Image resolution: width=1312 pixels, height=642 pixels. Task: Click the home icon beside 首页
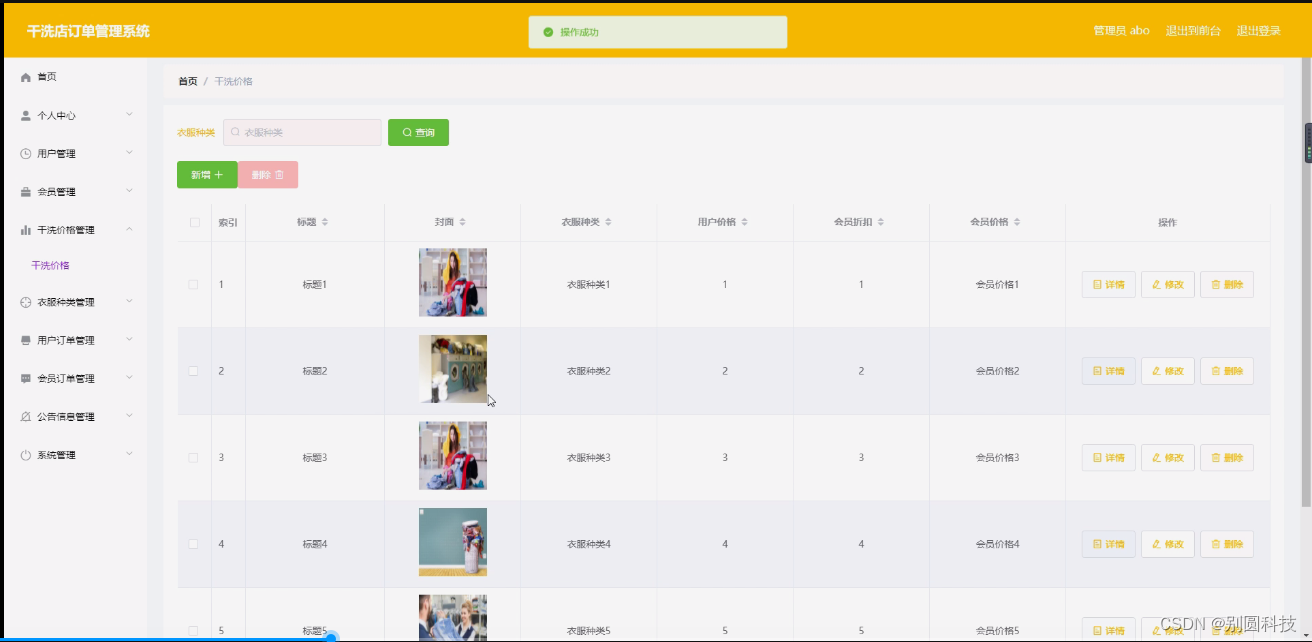coord(27,76)
